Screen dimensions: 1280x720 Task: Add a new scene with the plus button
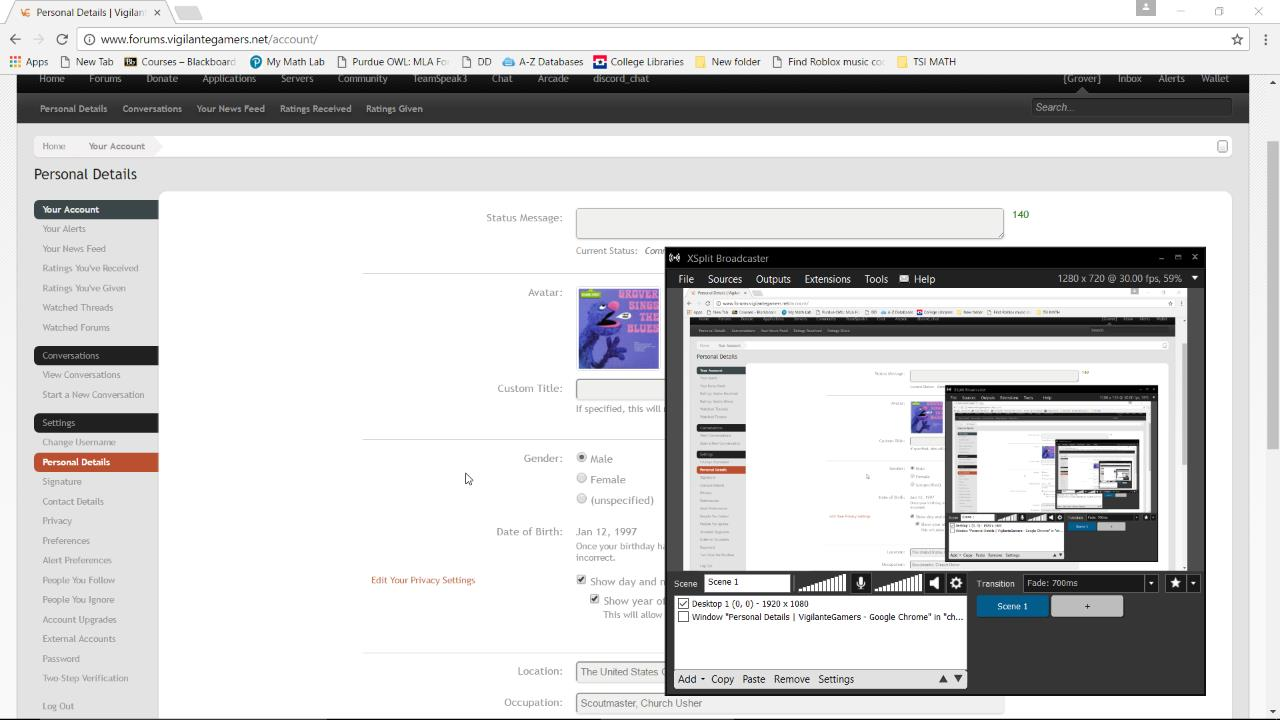[1087, 606]
